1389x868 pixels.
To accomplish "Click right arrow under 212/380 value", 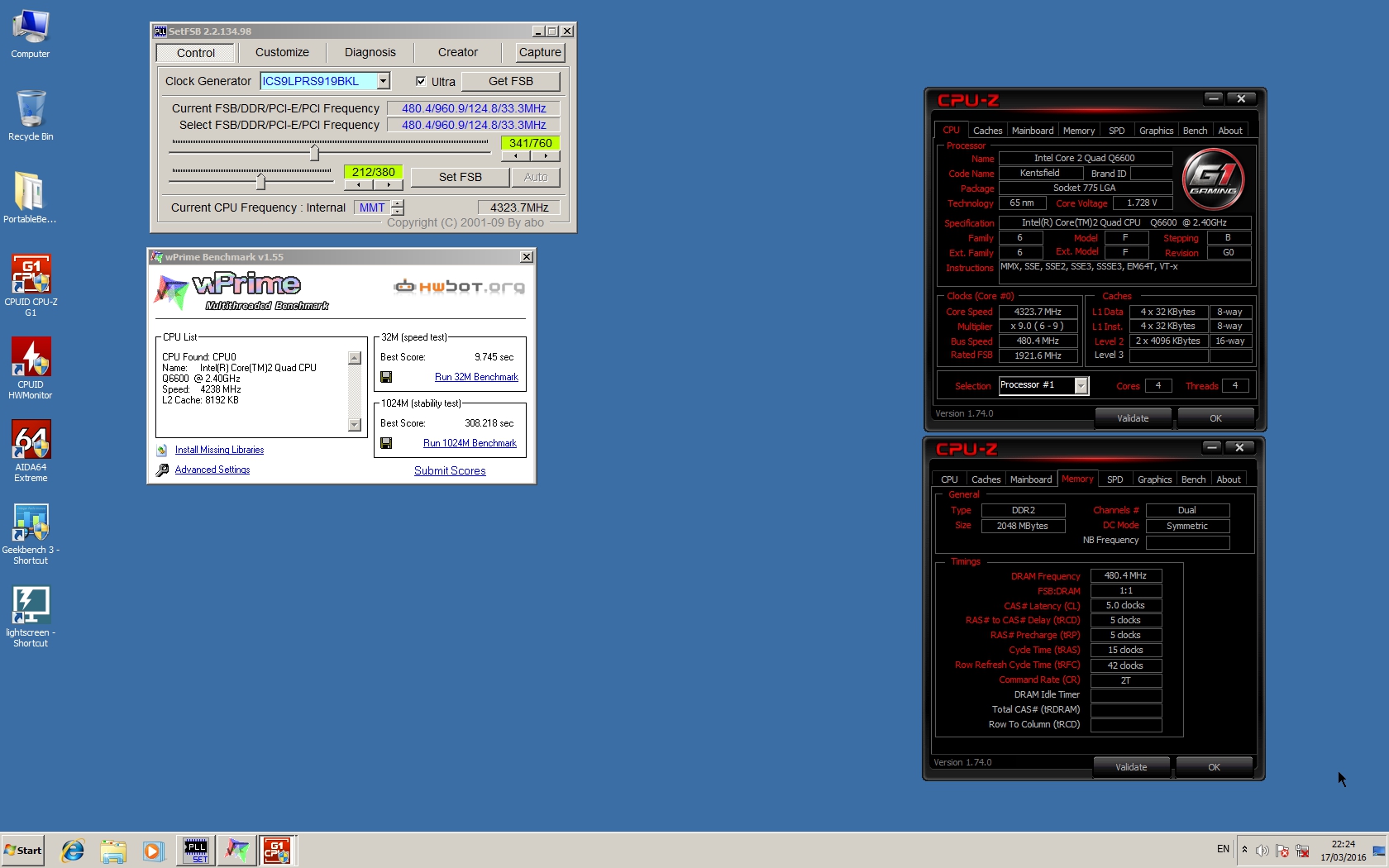I will [388, 185].
